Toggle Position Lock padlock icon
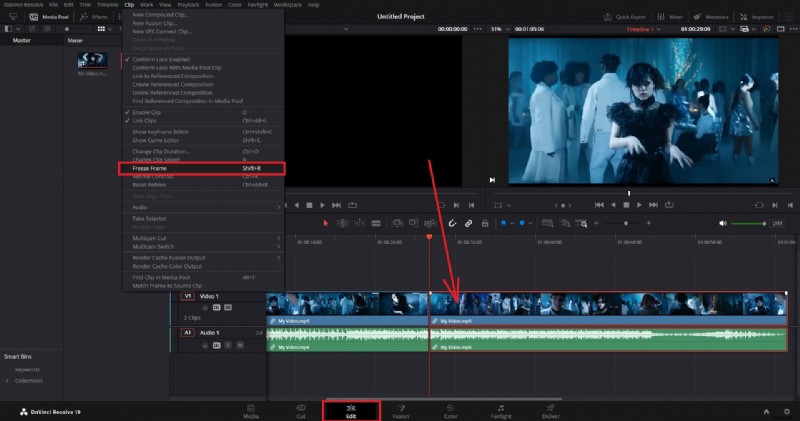 [485, 223]
